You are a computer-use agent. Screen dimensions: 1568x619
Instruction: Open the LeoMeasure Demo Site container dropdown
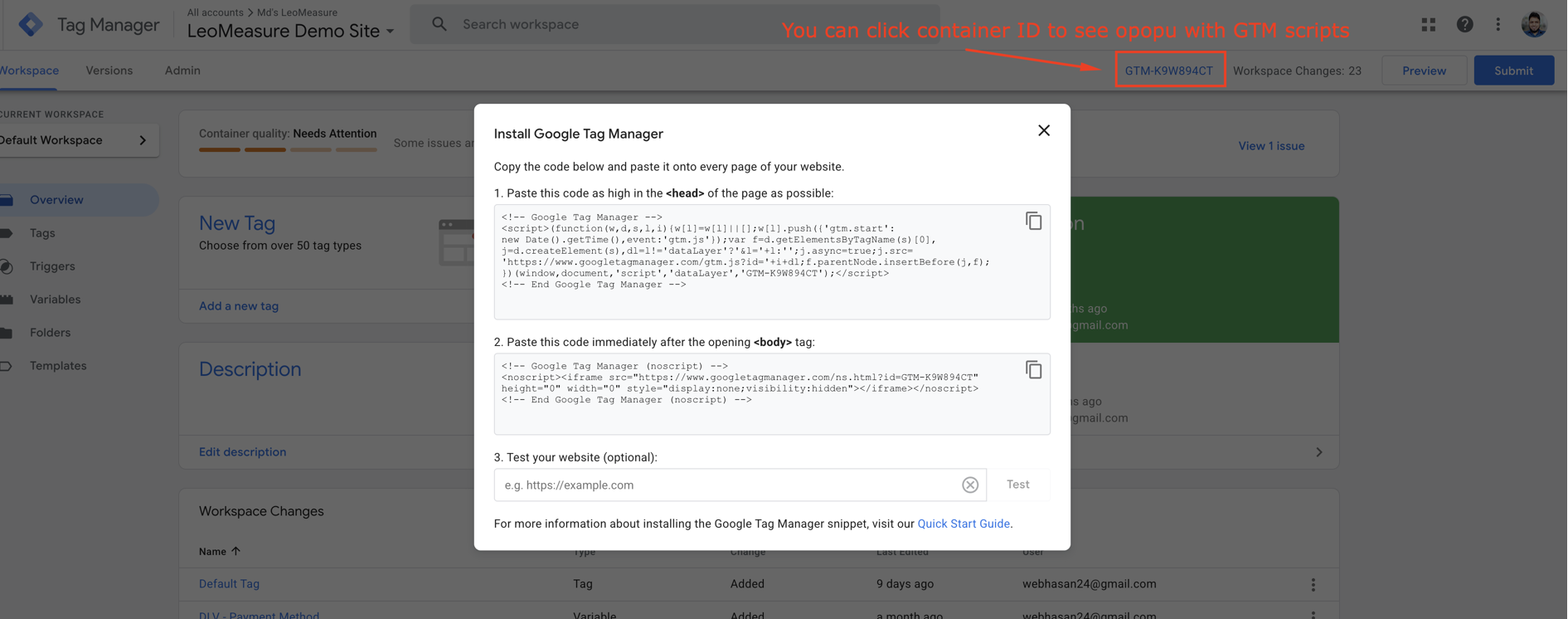290,32
